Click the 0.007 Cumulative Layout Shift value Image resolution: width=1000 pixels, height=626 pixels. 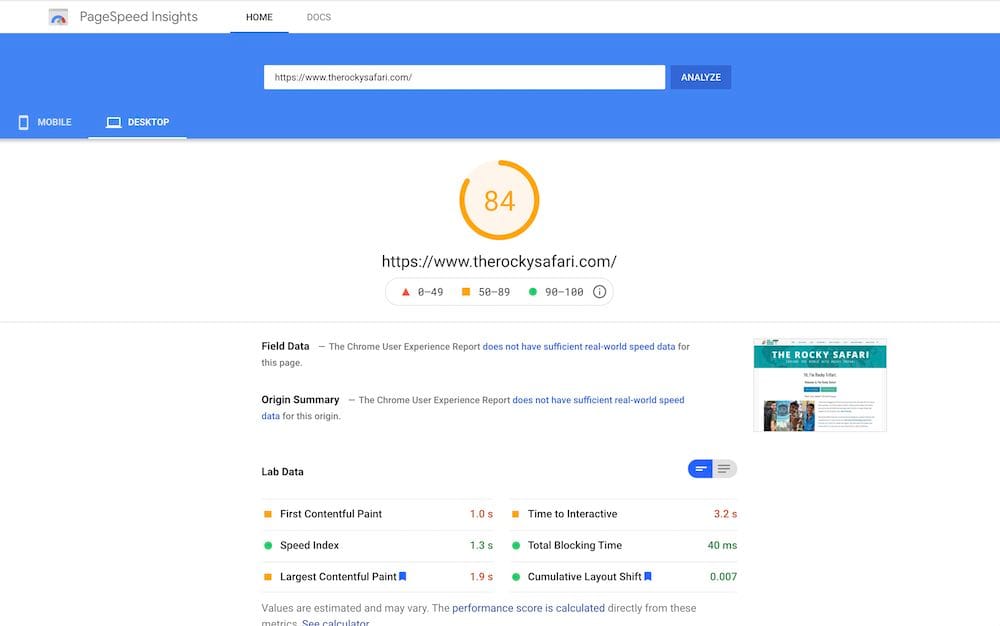[x=723, y=576]
